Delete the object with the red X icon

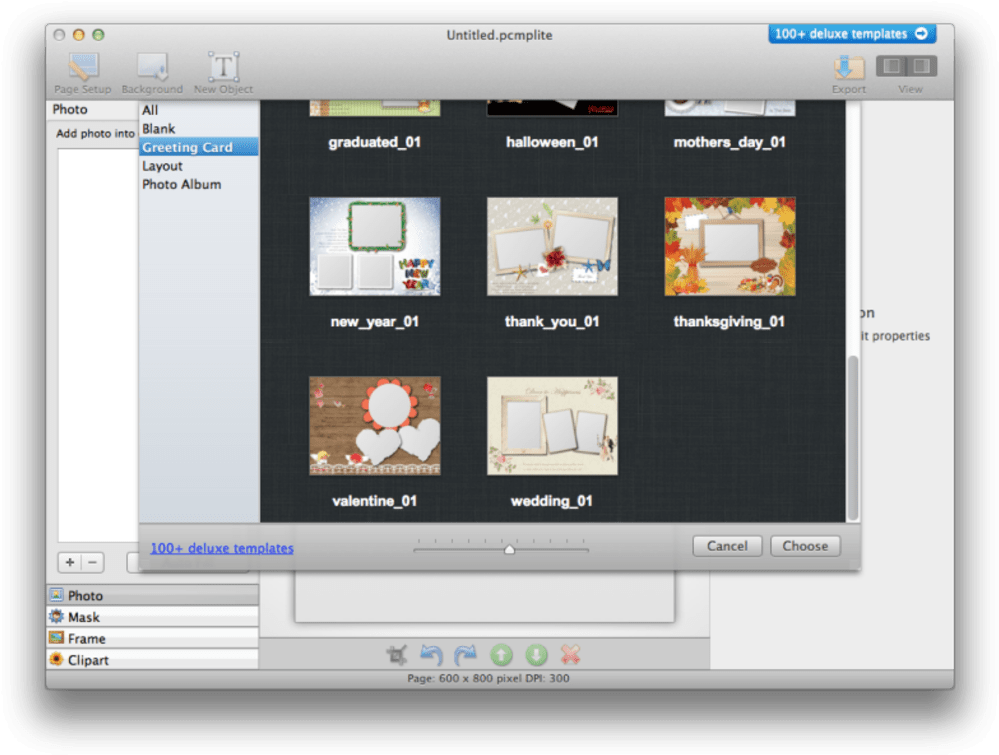pos(571,654)
